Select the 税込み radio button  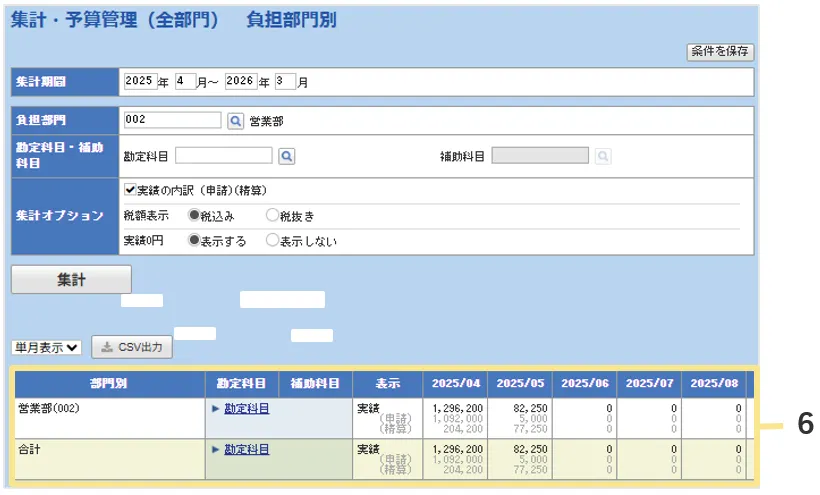tap(194, 215)
